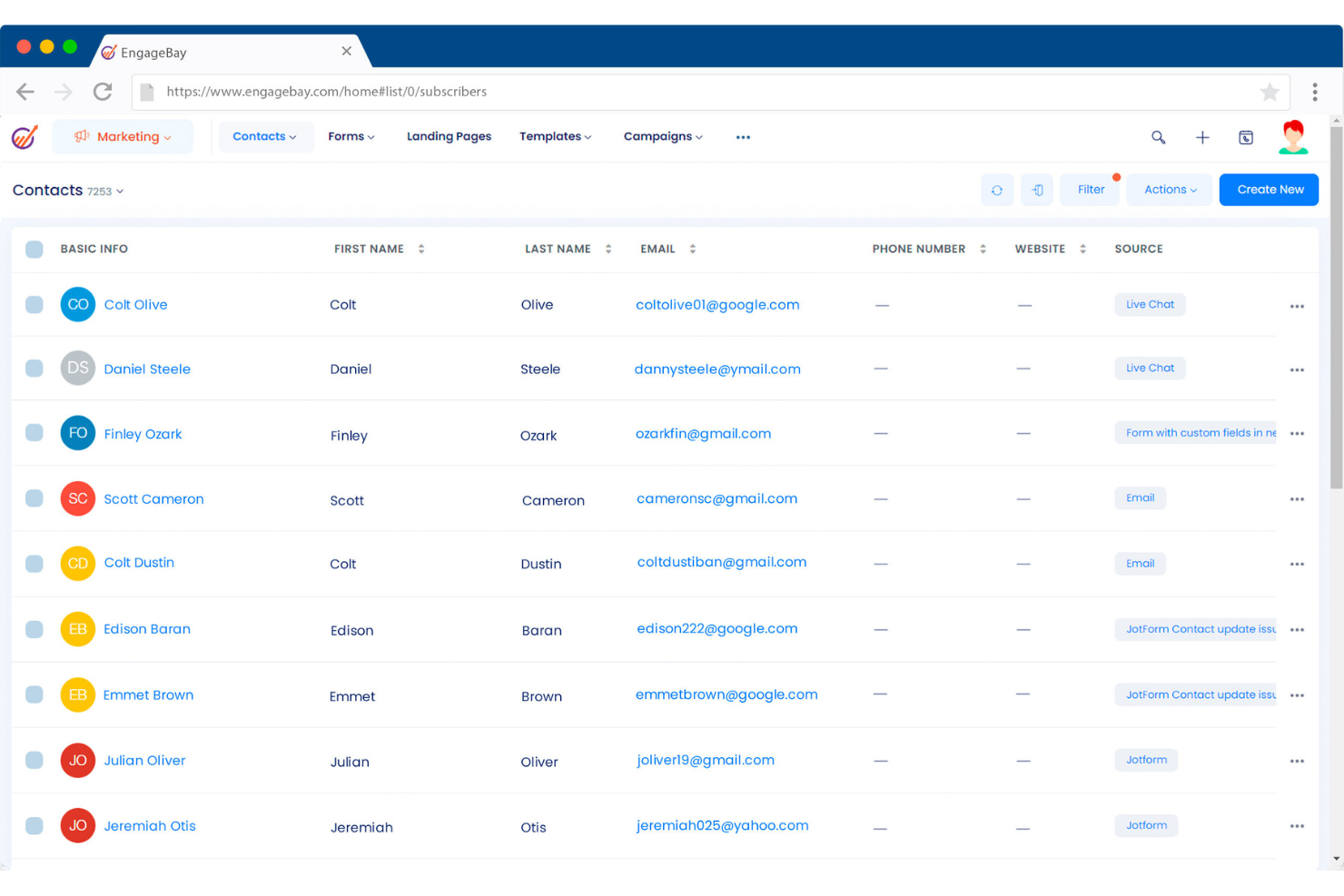Click the EngageBay logo in the navbar

tap(24, 137)
